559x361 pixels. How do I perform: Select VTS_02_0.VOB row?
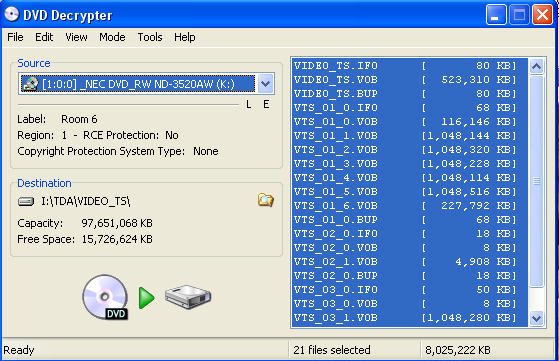410,248
